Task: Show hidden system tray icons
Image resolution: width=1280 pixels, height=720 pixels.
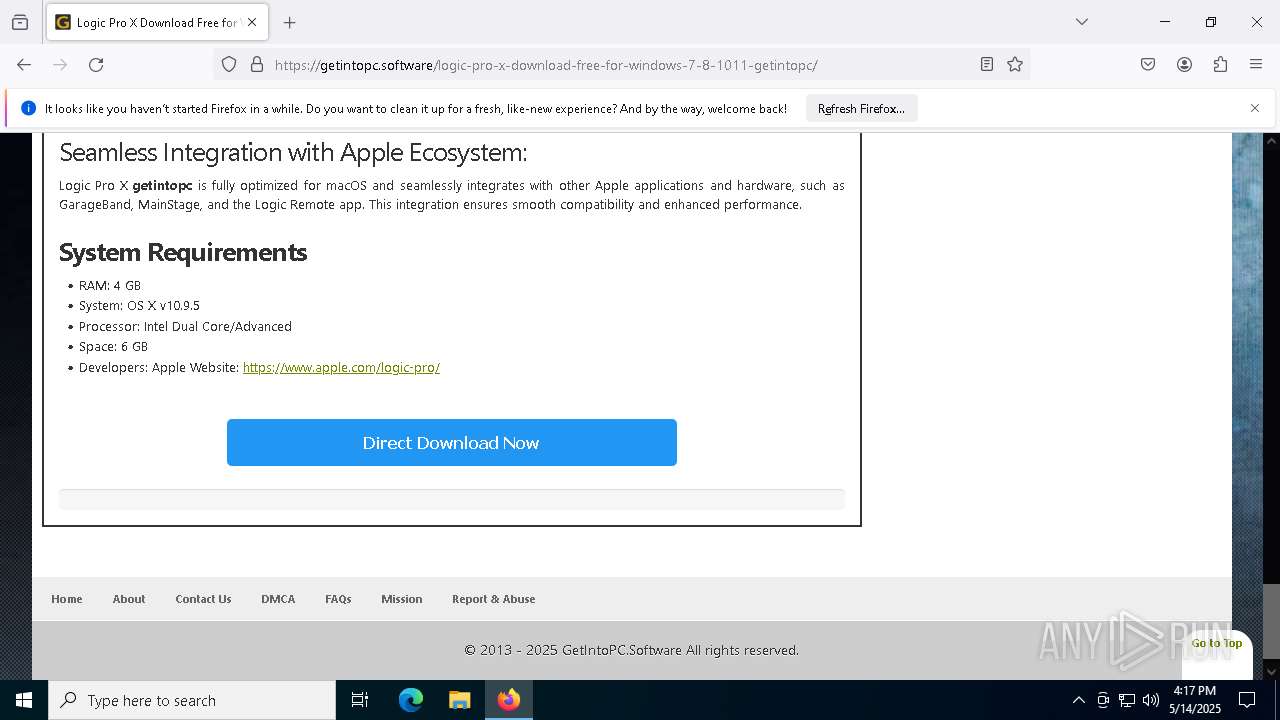Action: 1078,700
